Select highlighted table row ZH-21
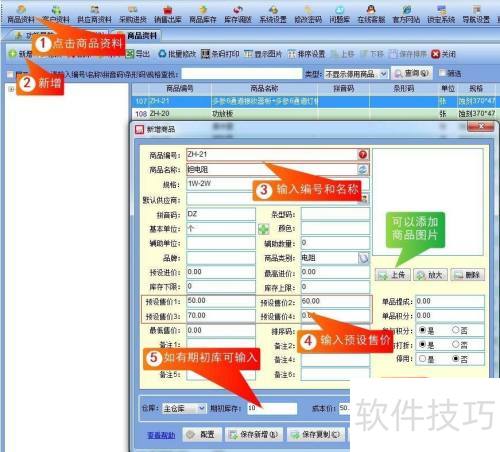The image size is (500, 452). [x=313, y=101]
